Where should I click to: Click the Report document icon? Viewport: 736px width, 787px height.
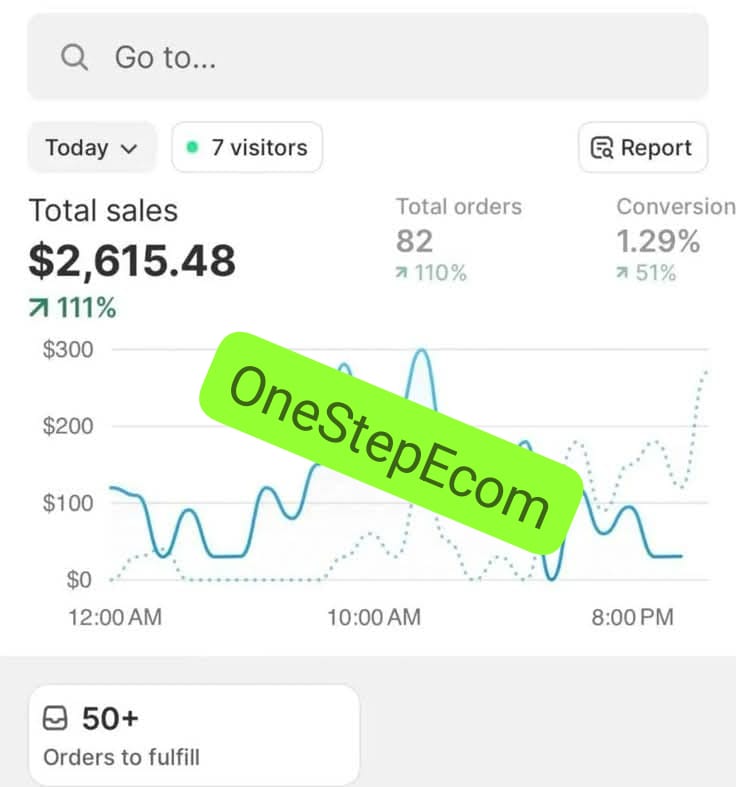click(x=601, y=148)
